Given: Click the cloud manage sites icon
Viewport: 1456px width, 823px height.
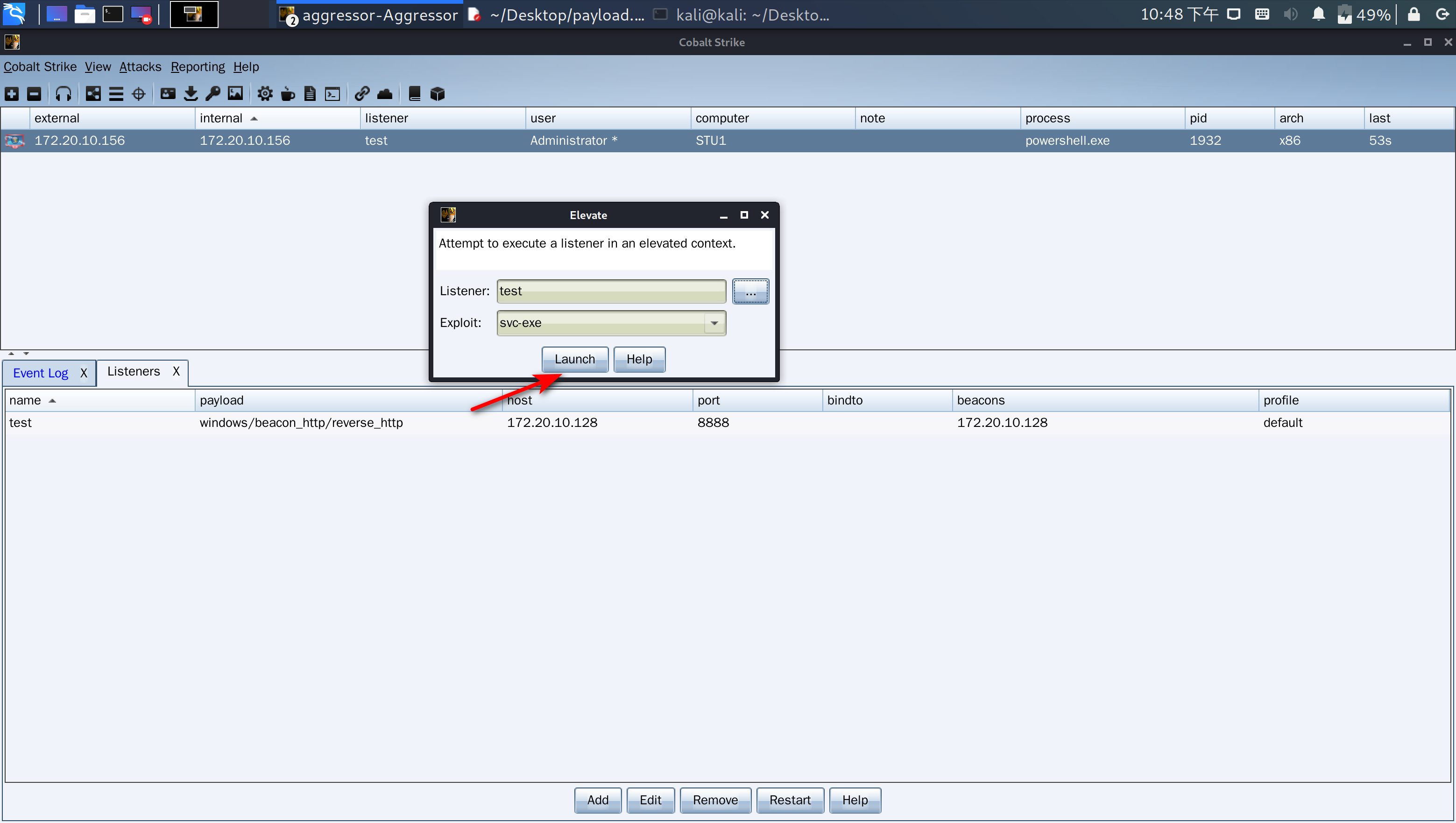Looking at the screenshot, I should pos(384,94).
